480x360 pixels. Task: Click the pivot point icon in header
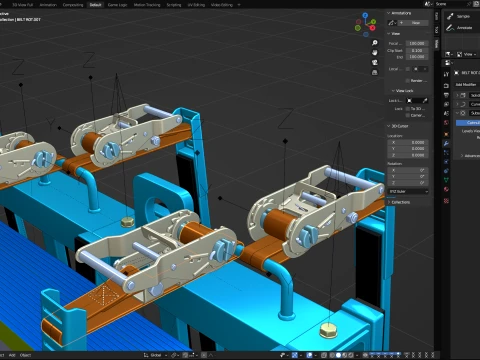[174, 355]
